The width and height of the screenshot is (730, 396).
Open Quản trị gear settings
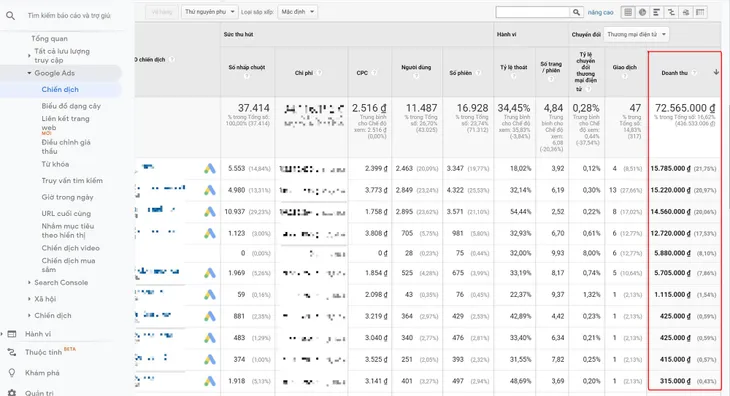(x=39, y=393)
